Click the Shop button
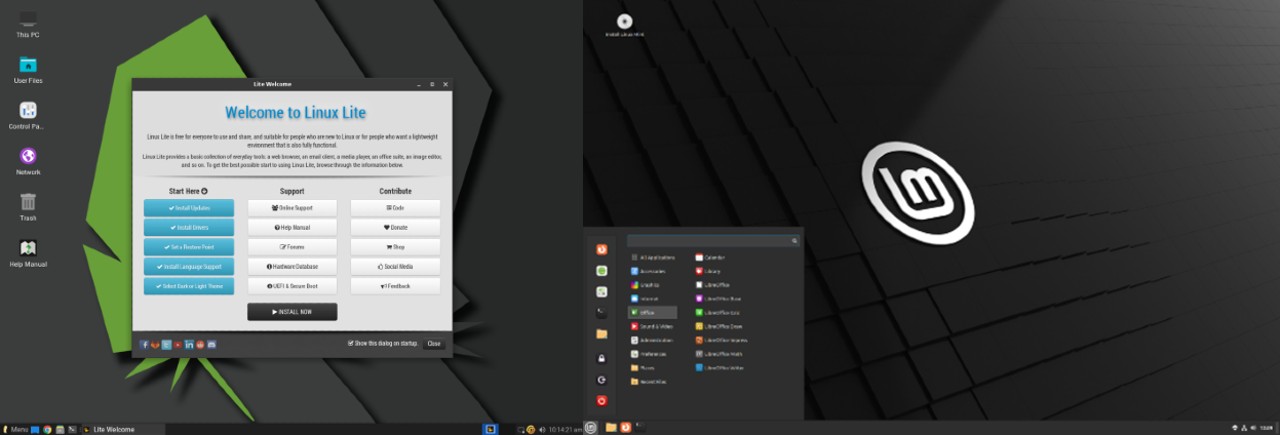This screenshot has width=1280, height=435. [395, 247]
